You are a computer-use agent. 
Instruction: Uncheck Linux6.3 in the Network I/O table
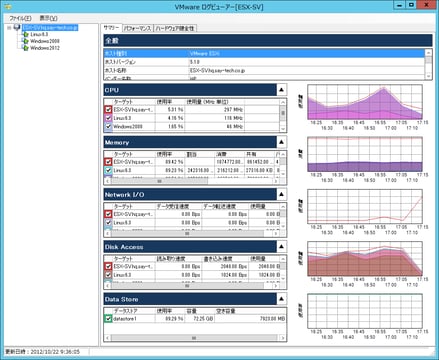point(108,223)
